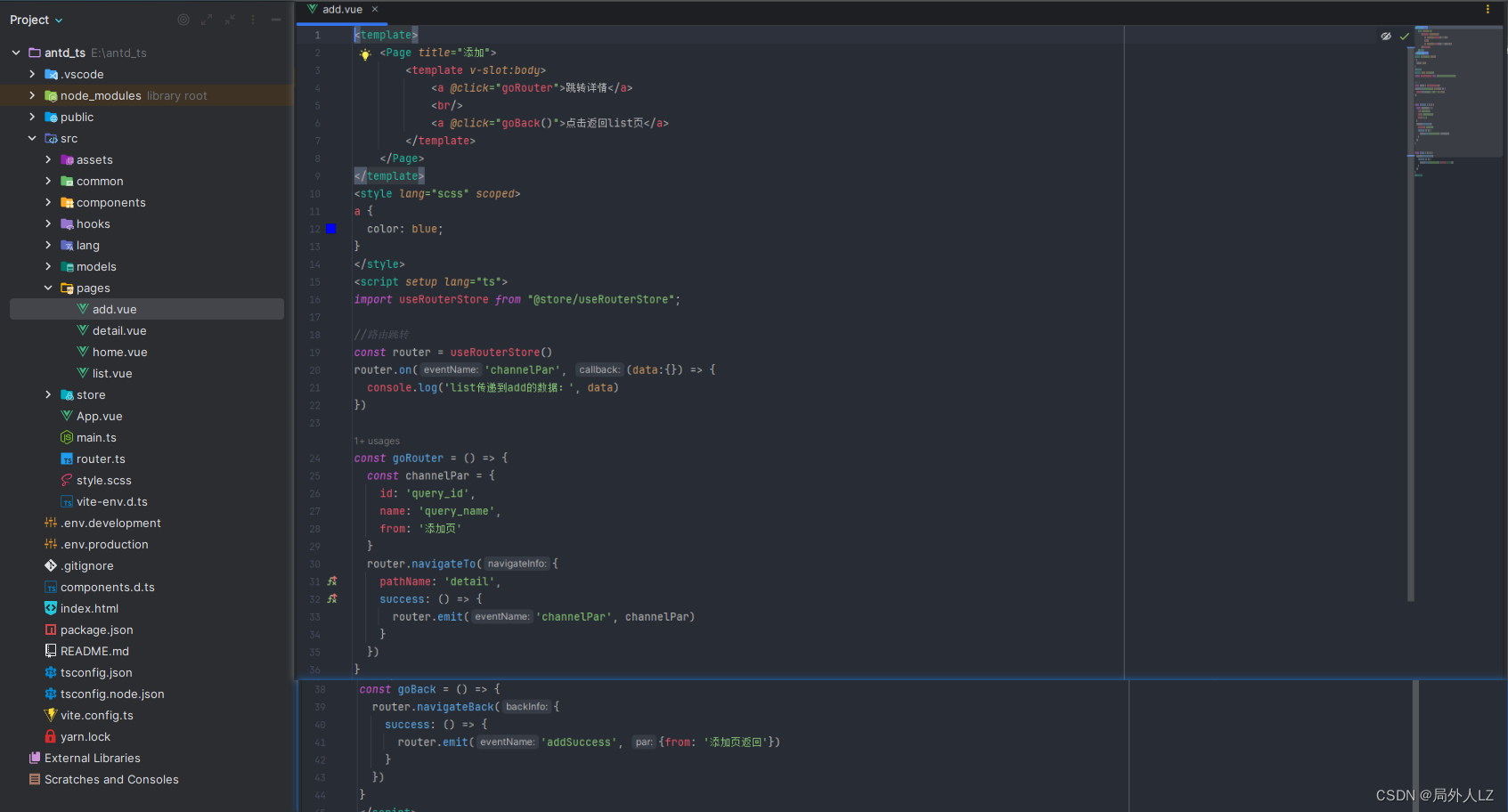Click useRouterStore in the import line
The image size is (1508, 812).
tap(444, 299)
